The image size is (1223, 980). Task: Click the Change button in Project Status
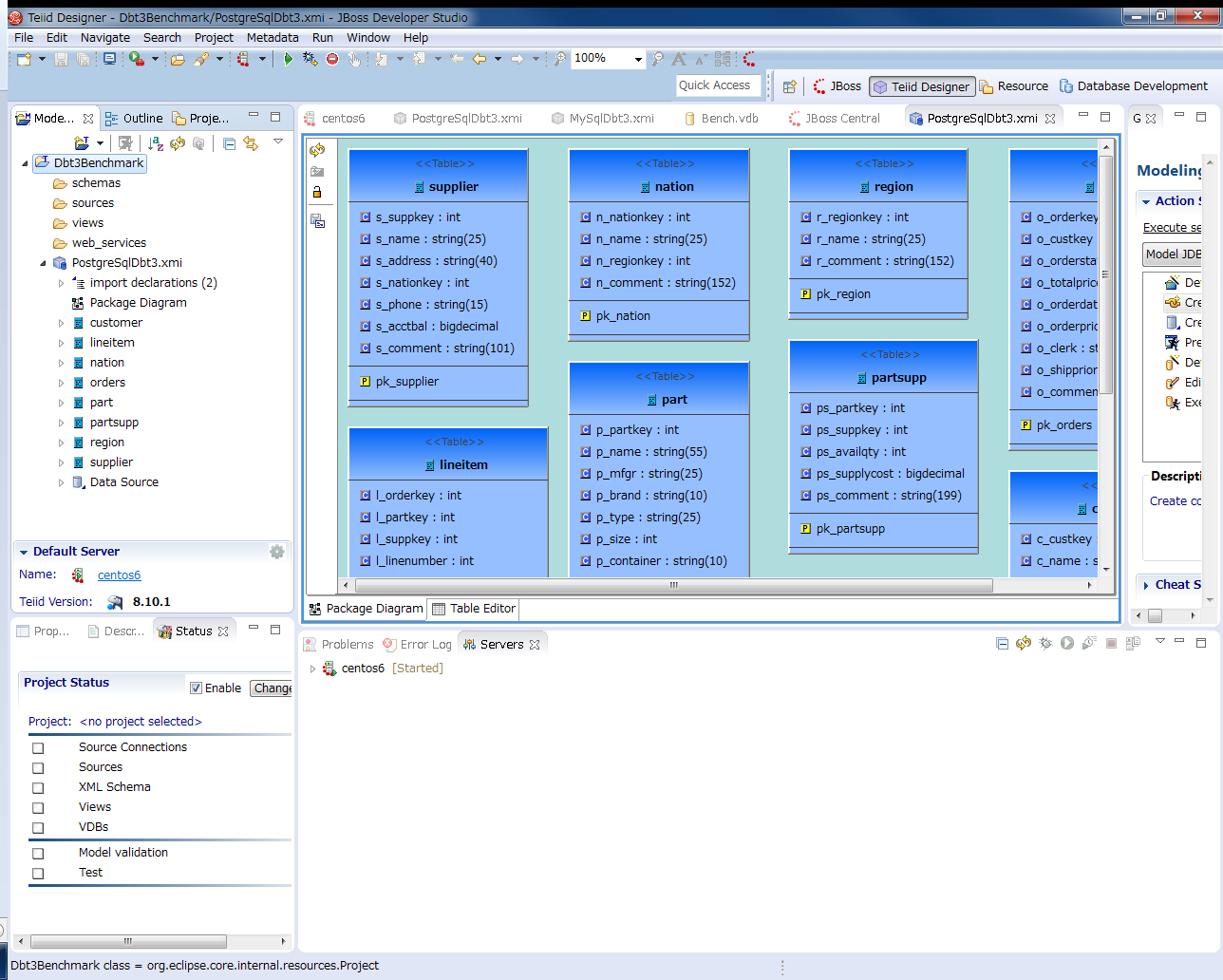[x=272, y=688]
